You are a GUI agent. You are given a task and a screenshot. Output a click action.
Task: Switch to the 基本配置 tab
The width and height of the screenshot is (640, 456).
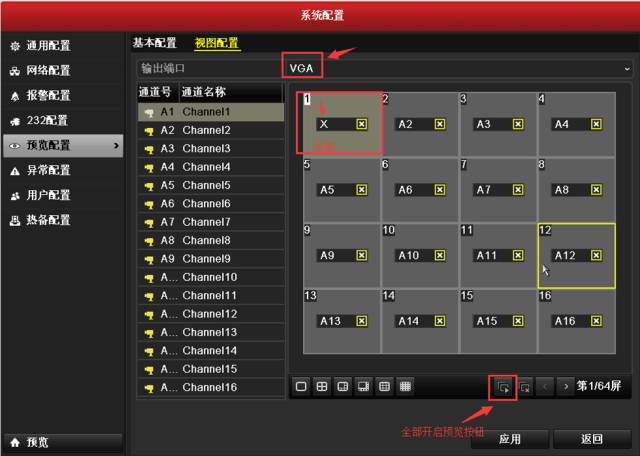(x=154, y=43)
